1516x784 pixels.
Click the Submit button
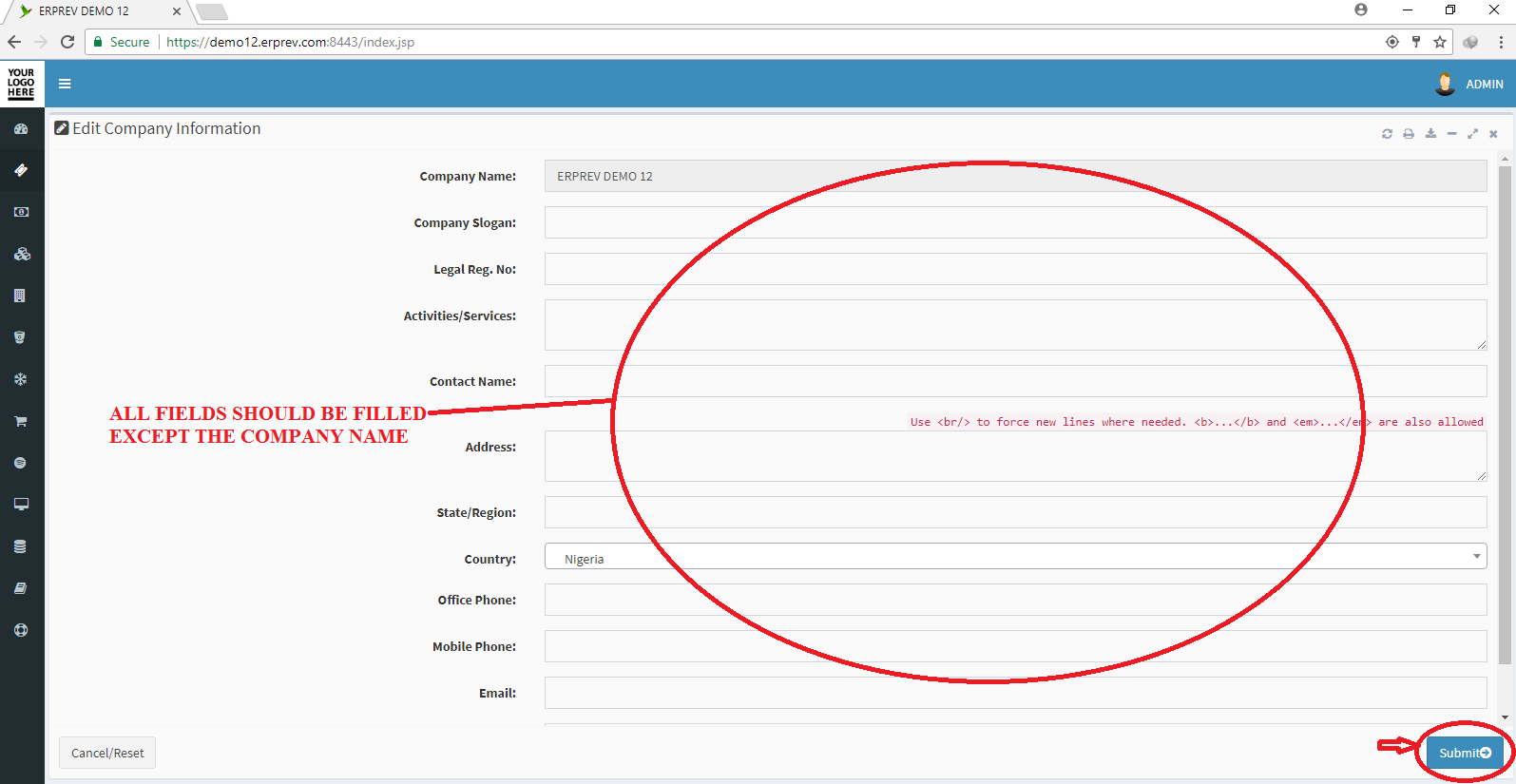click(x=1465, y=753)
